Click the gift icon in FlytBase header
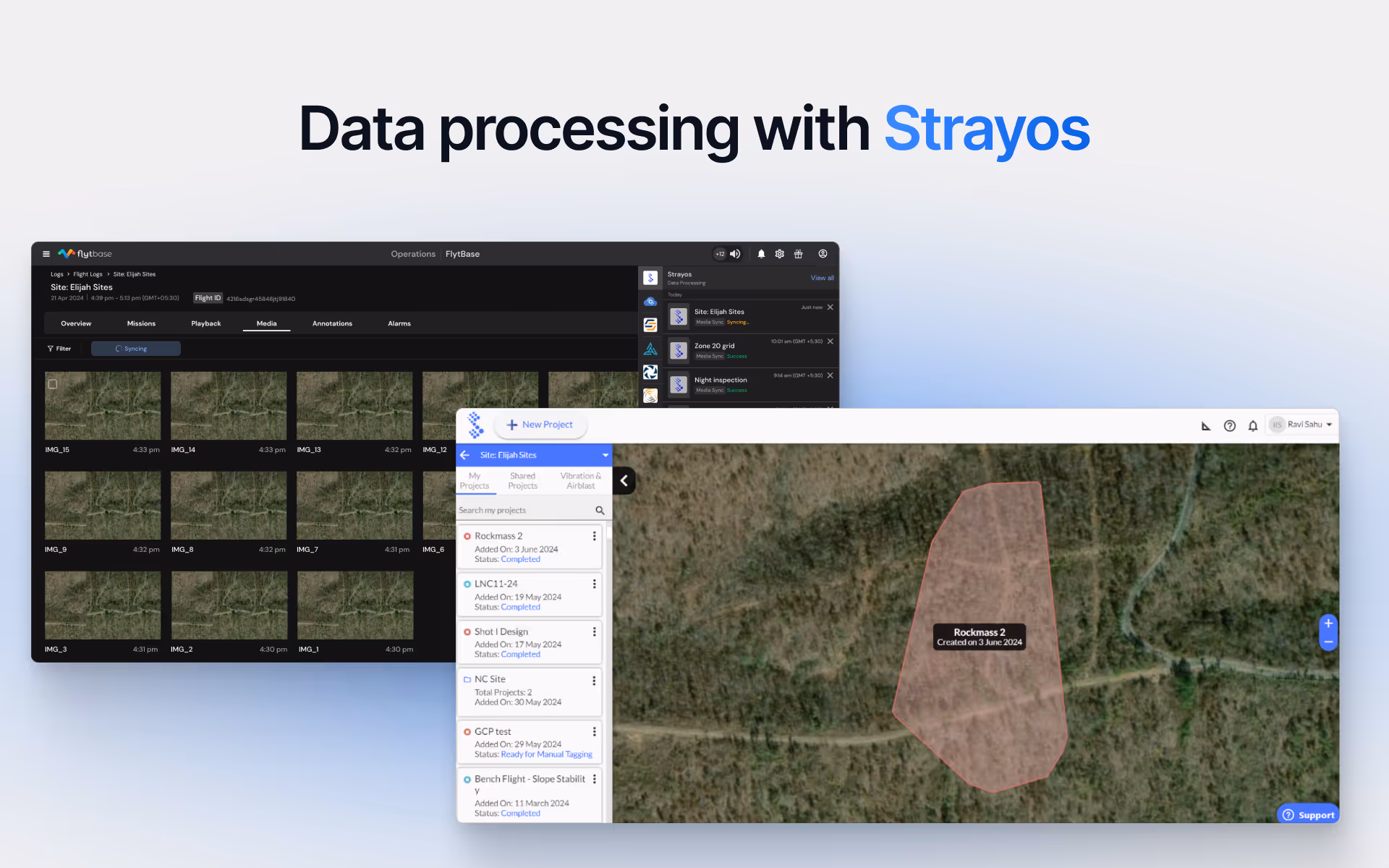 [799, 254]
